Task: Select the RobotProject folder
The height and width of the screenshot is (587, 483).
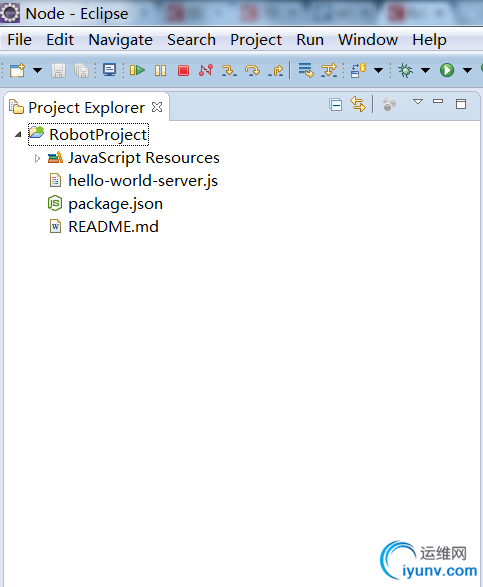Action: coord(89,135)
